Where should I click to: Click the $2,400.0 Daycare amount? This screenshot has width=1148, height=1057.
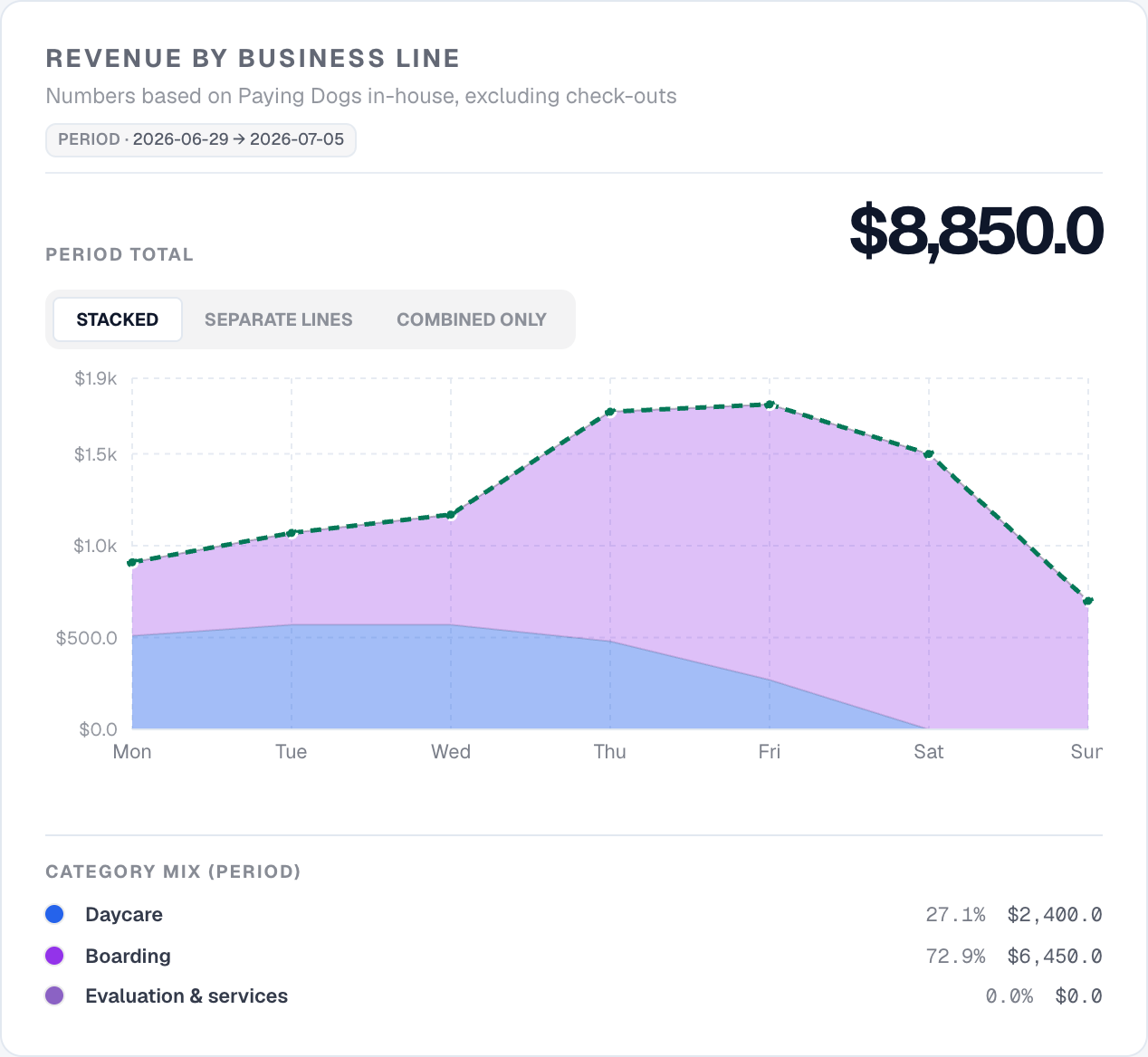click(x=1055, y=914)
